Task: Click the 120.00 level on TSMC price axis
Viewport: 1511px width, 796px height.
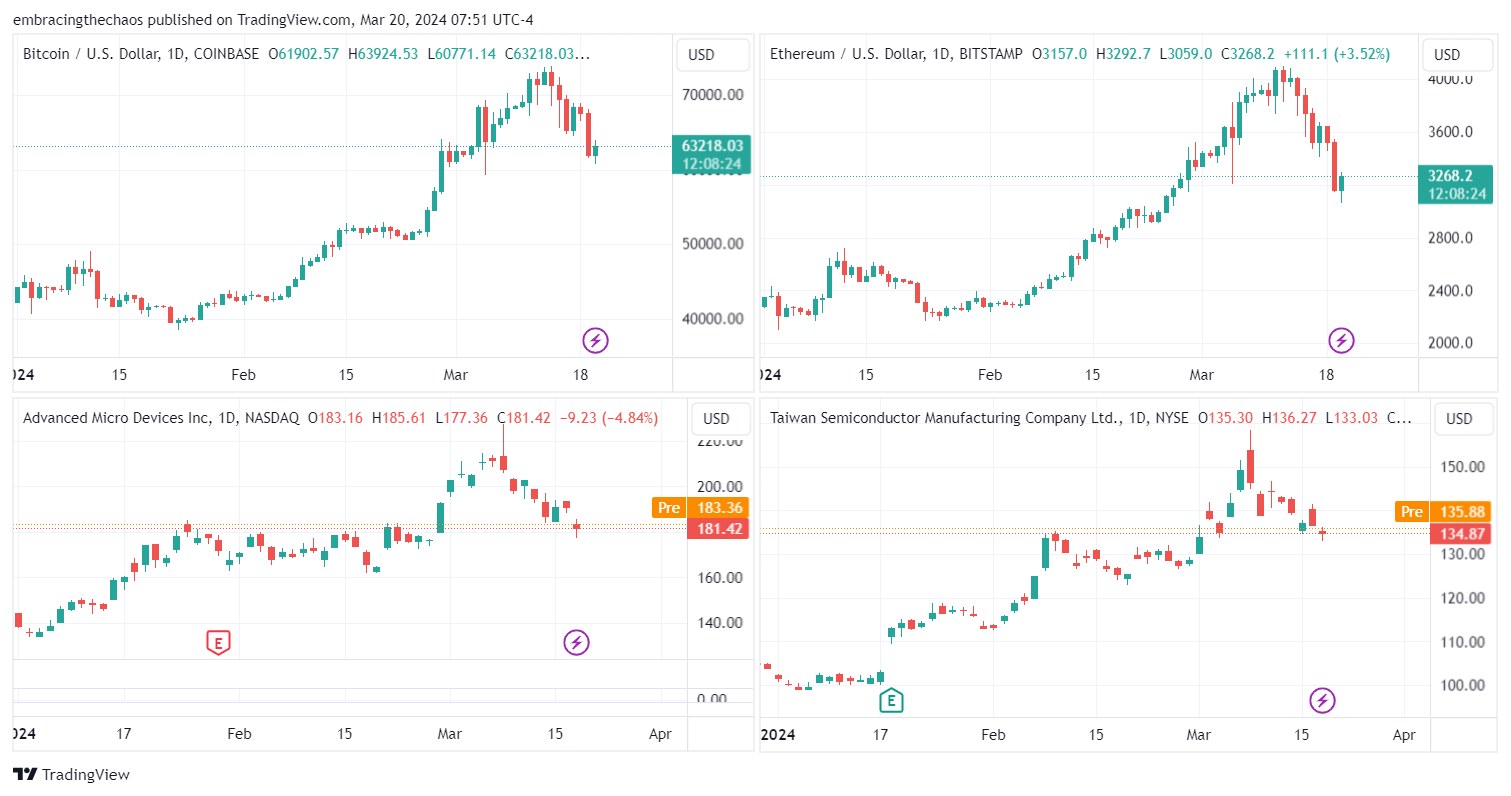Action: 1463,598
